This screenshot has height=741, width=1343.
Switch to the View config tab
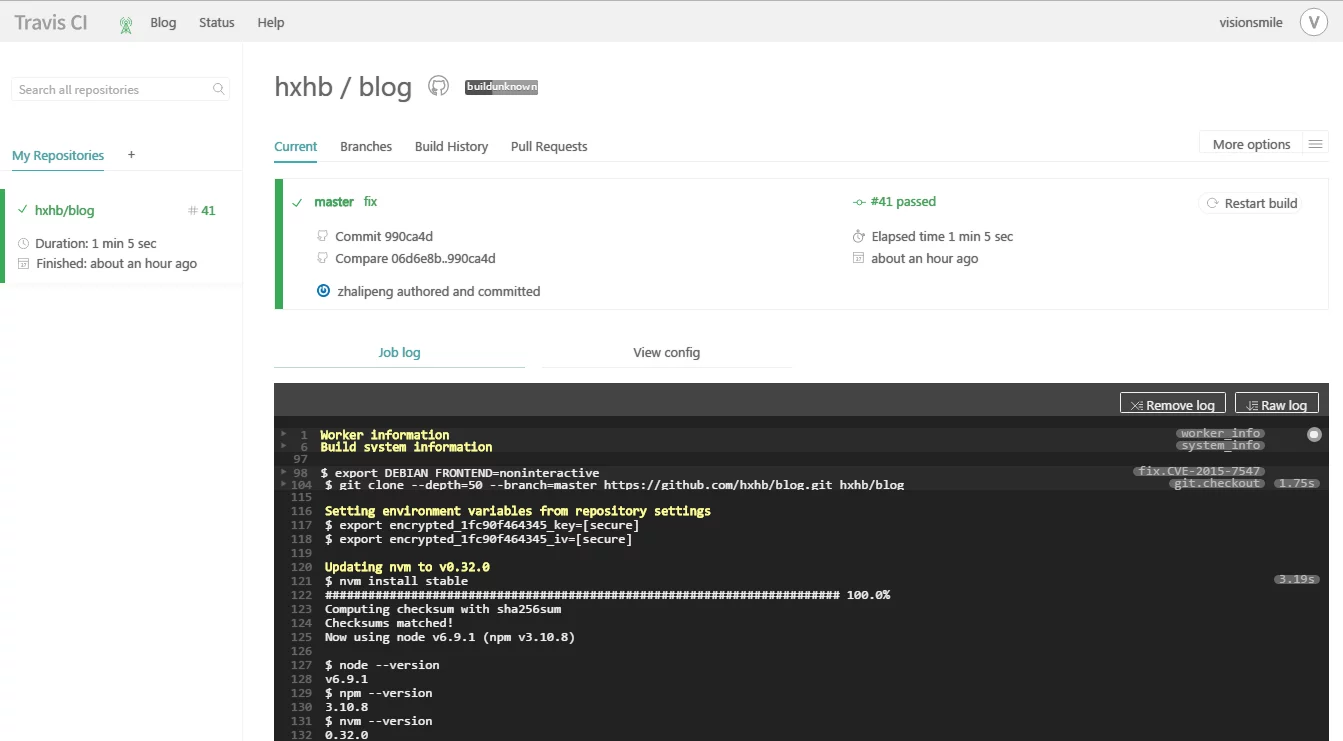pyautogui.click(x=666, y=352)
